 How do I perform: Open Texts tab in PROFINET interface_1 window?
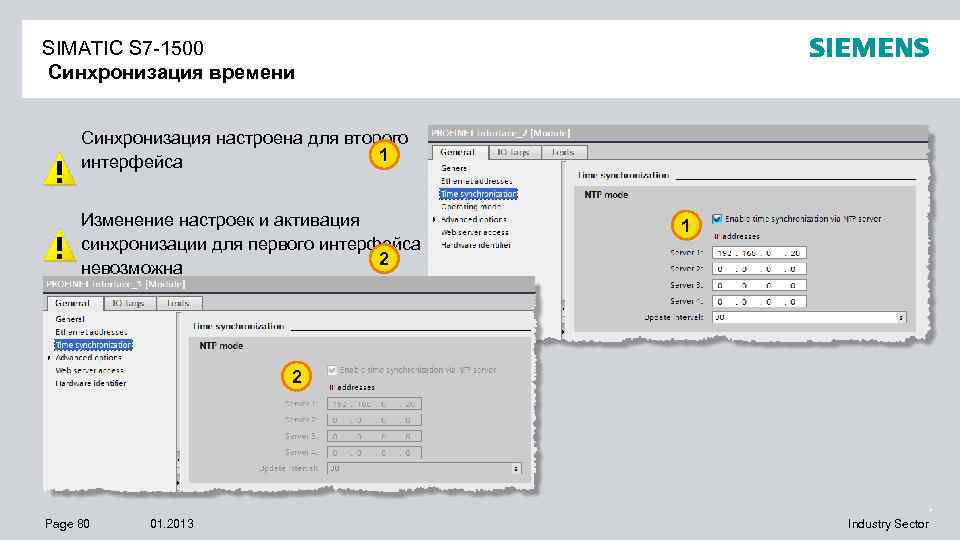pos(179,303)
